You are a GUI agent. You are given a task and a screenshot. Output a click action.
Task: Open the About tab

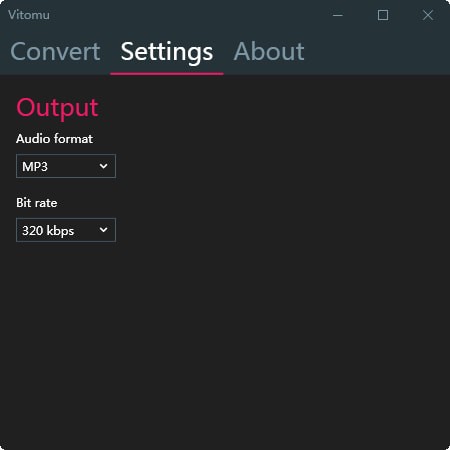pos(269,52)
